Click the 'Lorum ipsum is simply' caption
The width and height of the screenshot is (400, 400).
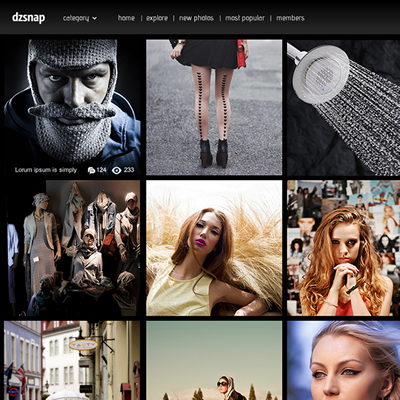coord(46,170)
